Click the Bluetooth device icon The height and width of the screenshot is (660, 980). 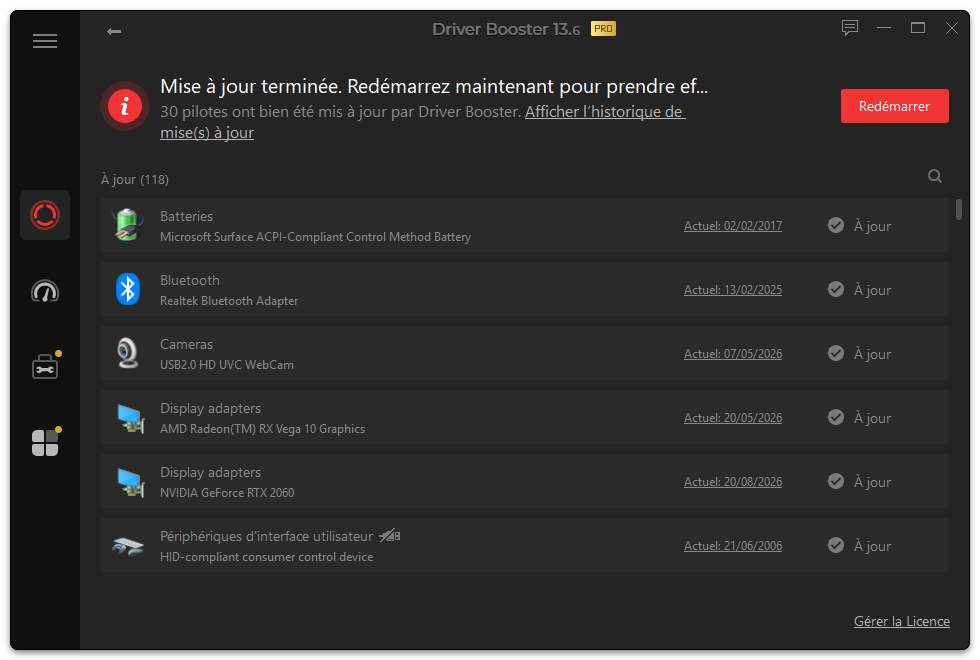pyautogui.click(x=128, y=289)
